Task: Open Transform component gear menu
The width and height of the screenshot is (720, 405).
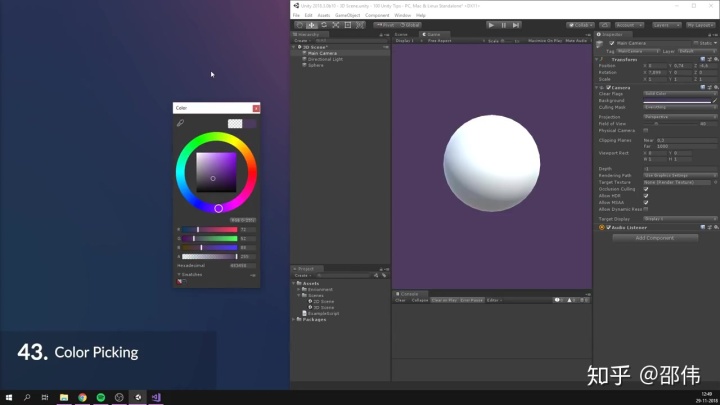Action: point(716,59)
